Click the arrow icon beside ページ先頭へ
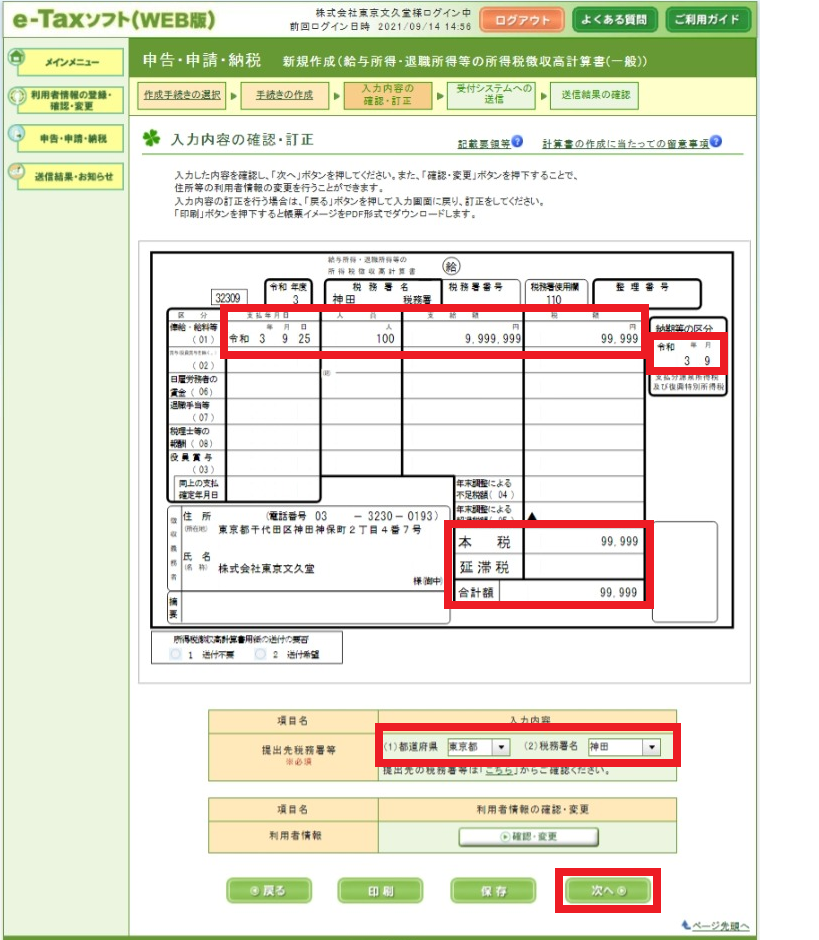This screenshot has height=940, width=819. pyautogui.click(x=686, y=926)
